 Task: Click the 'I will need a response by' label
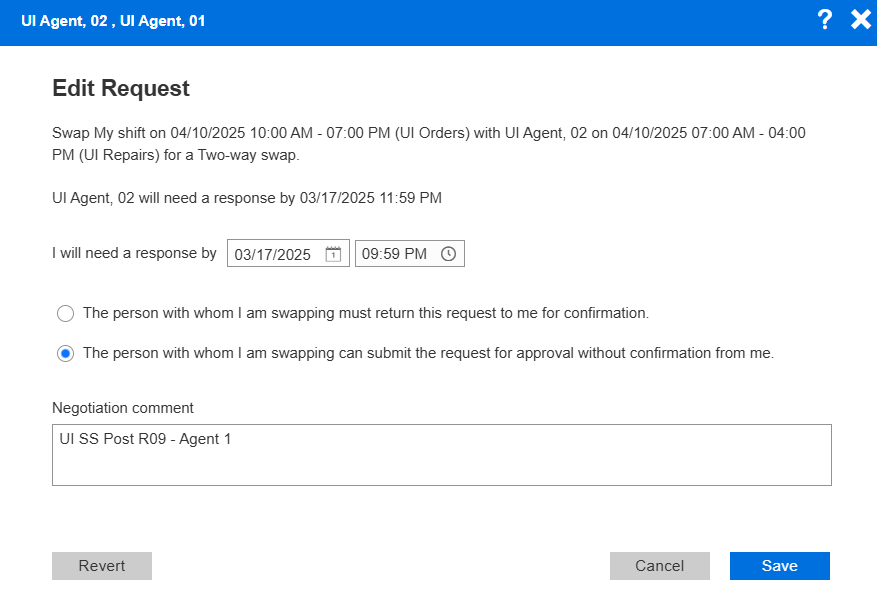[x=134, y=253]
